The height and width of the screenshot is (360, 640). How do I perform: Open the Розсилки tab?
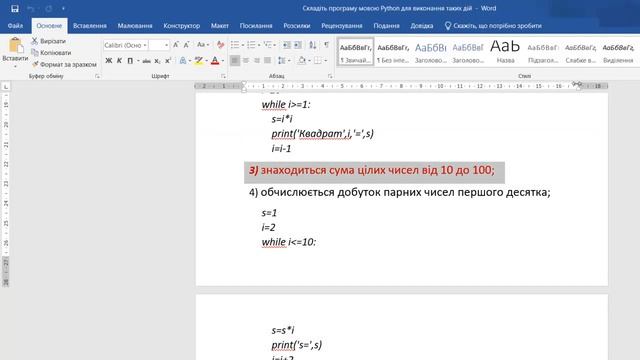click(x=297, y=26)
